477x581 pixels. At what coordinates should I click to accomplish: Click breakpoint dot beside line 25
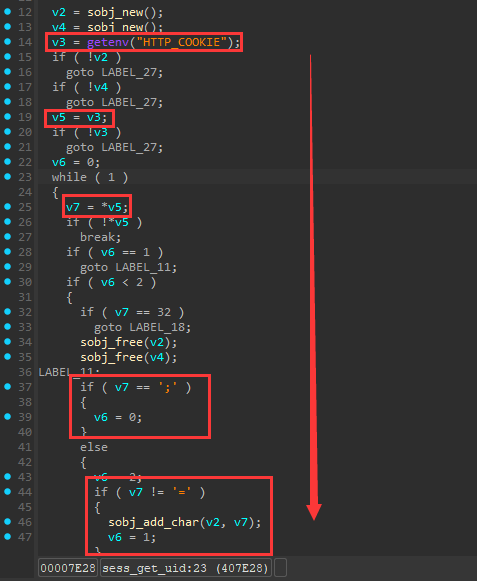click(7, 206)
